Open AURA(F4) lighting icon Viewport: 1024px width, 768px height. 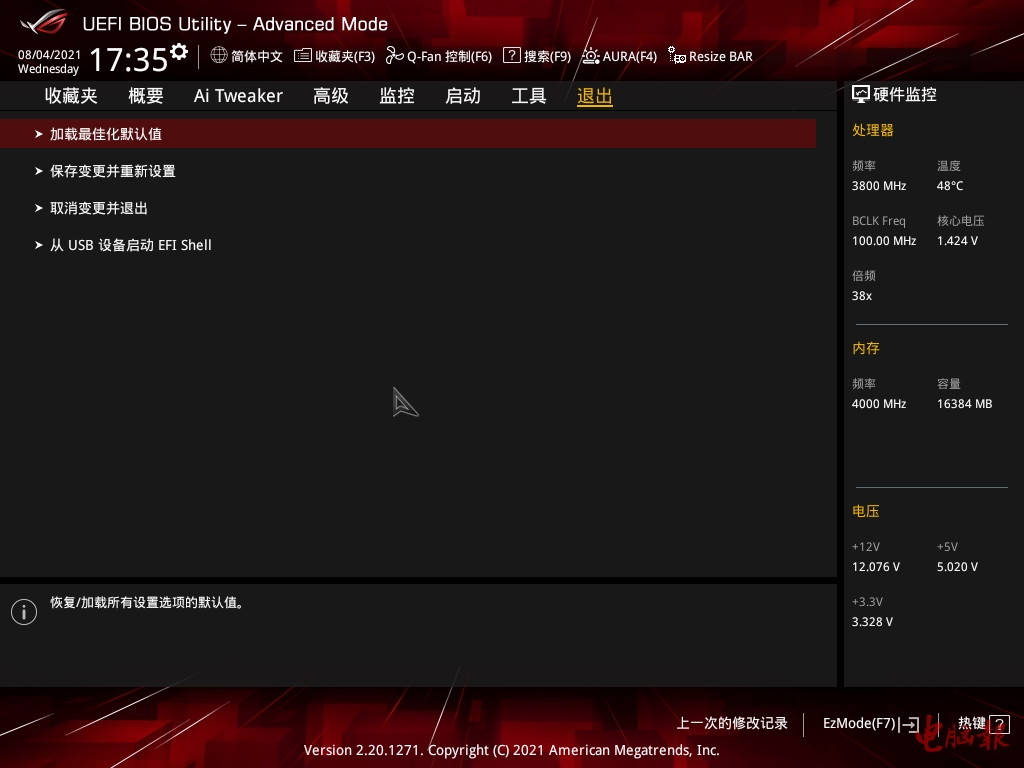click(x=591, y=56)
